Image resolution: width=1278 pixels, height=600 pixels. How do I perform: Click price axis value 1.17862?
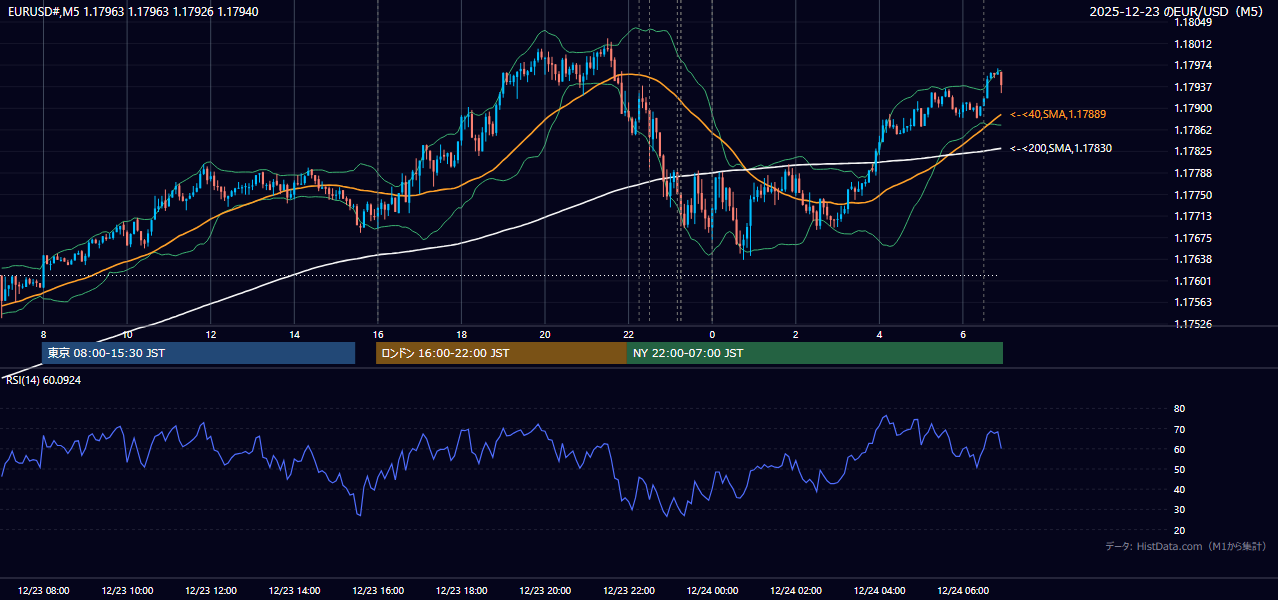tap(1194, 131)
